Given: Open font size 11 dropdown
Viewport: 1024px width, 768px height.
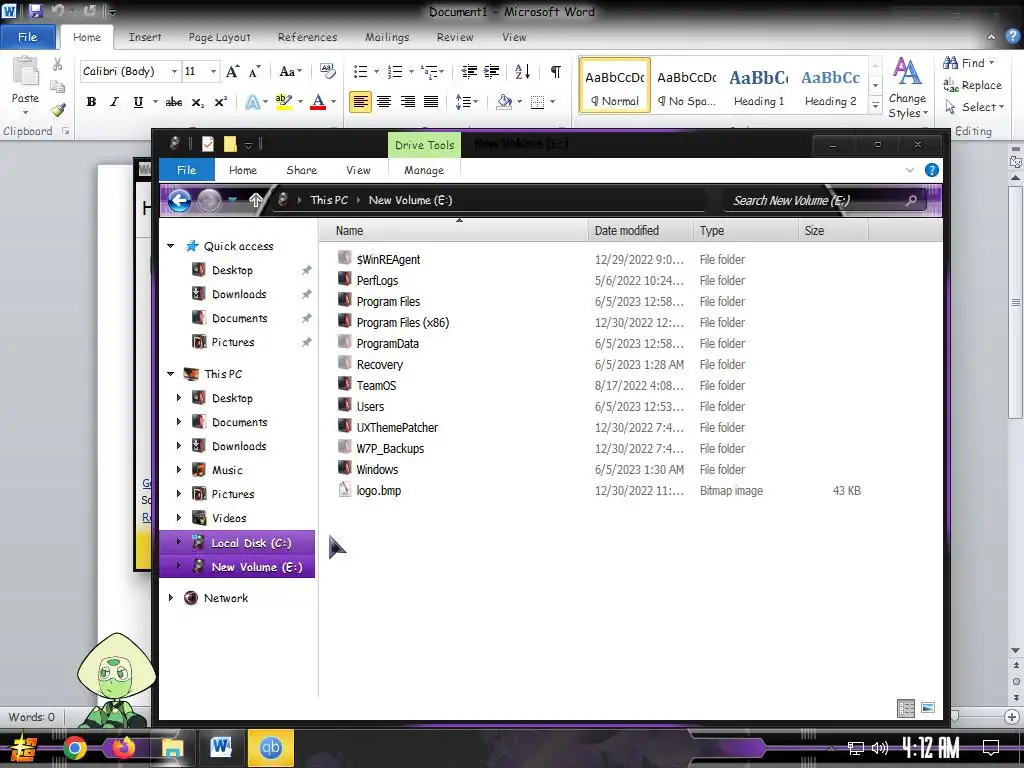Looking at the screenshot, I should (213, 71).
